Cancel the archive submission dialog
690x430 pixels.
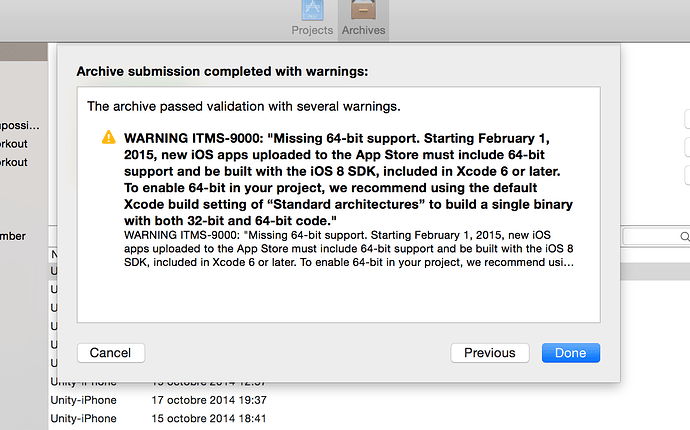110,352
